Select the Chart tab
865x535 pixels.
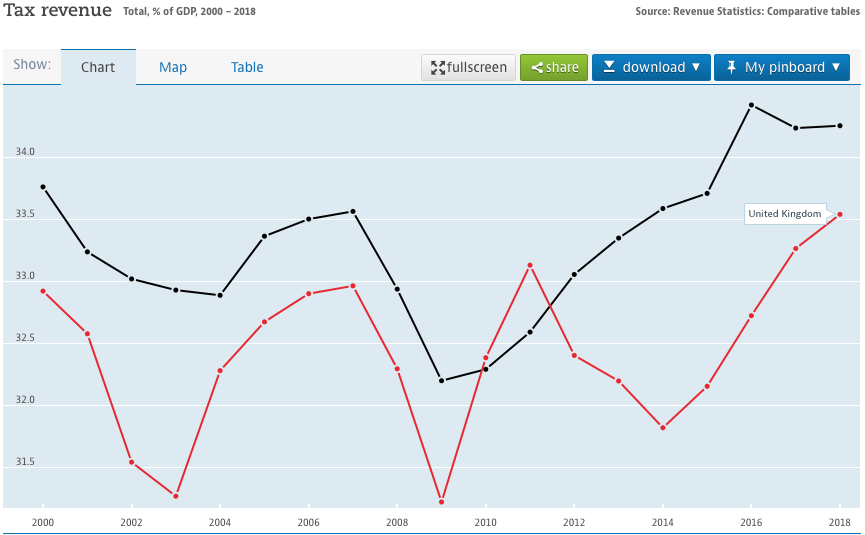point(98,67)
